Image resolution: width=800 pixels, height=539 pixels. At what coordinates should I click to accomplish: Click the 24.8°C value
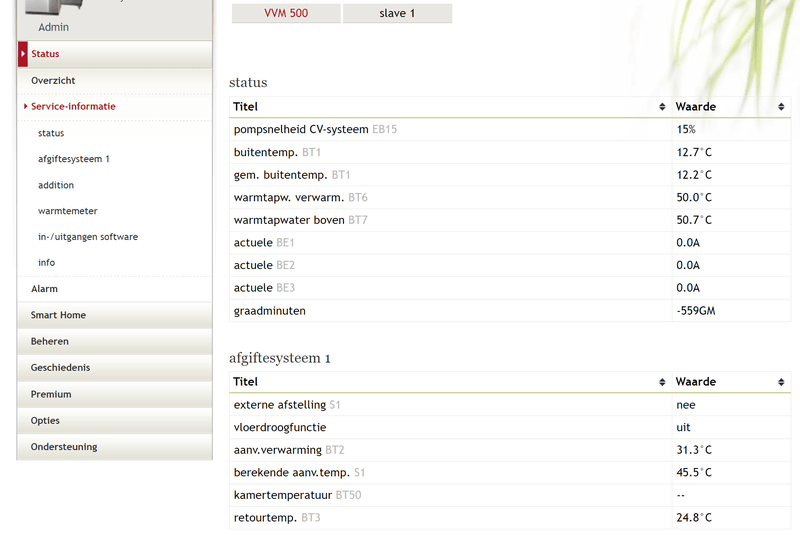694,518
